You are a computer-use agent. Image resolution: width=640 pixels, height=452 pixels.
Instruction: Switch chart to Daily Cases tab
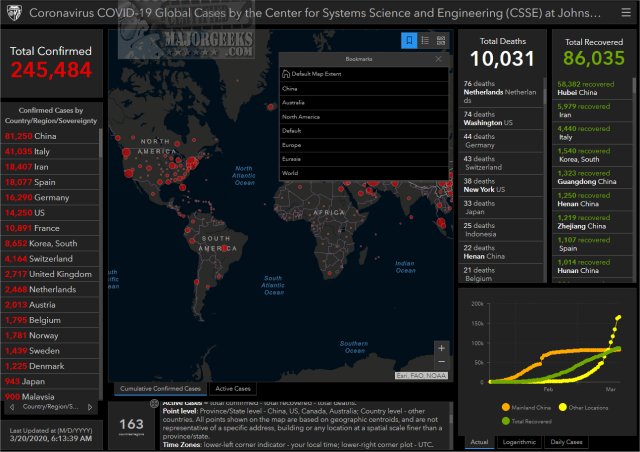566,442
